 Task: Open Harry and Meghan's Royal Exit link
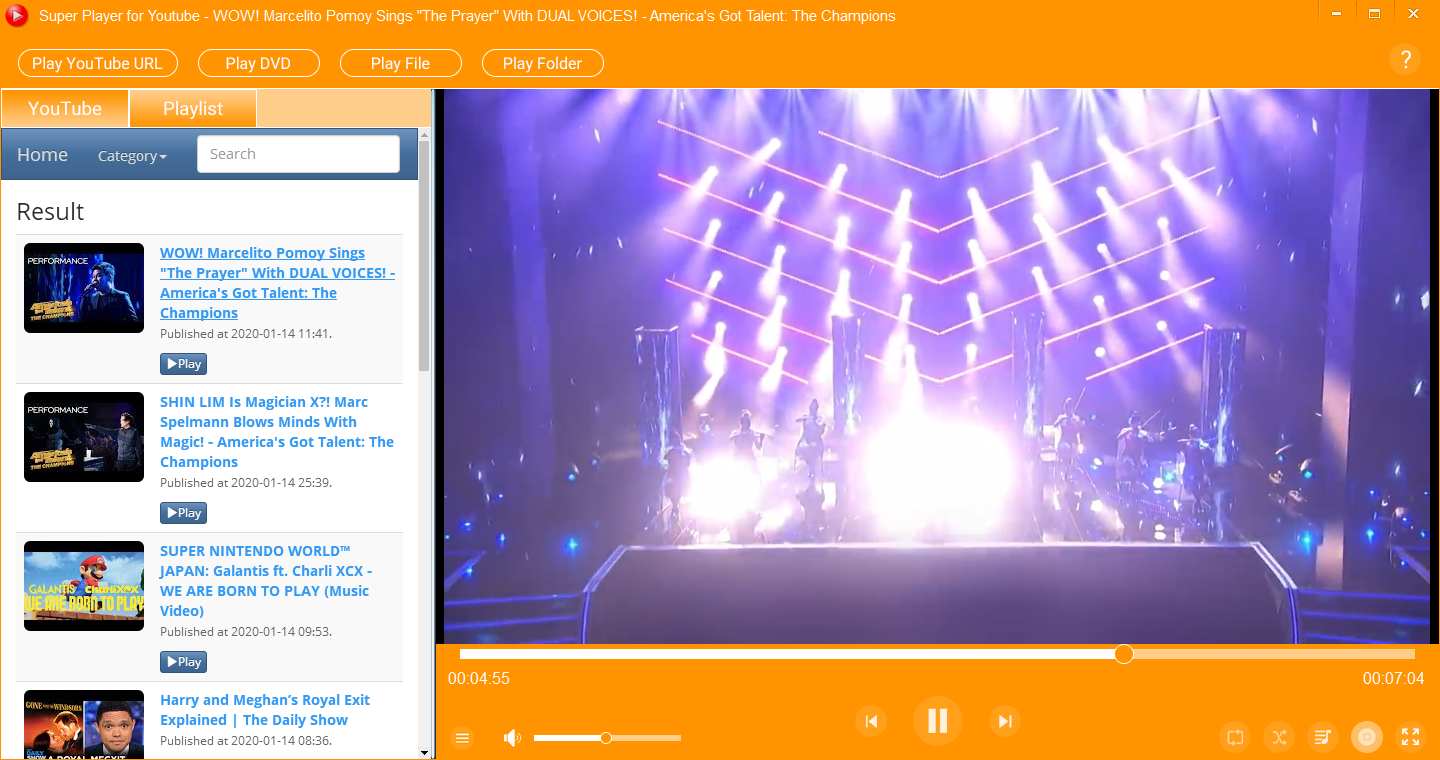point(265,710)
